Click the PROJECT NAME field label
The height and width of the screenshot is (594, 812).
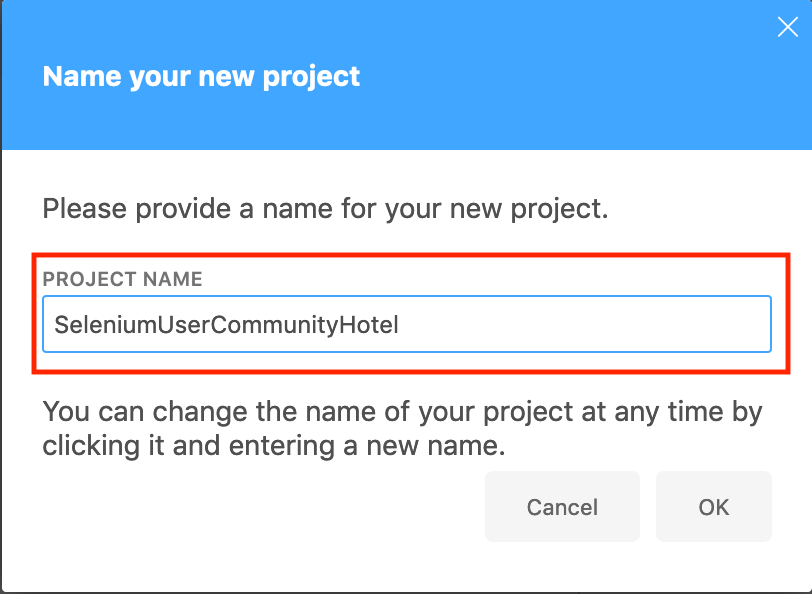tap(122, 279)
